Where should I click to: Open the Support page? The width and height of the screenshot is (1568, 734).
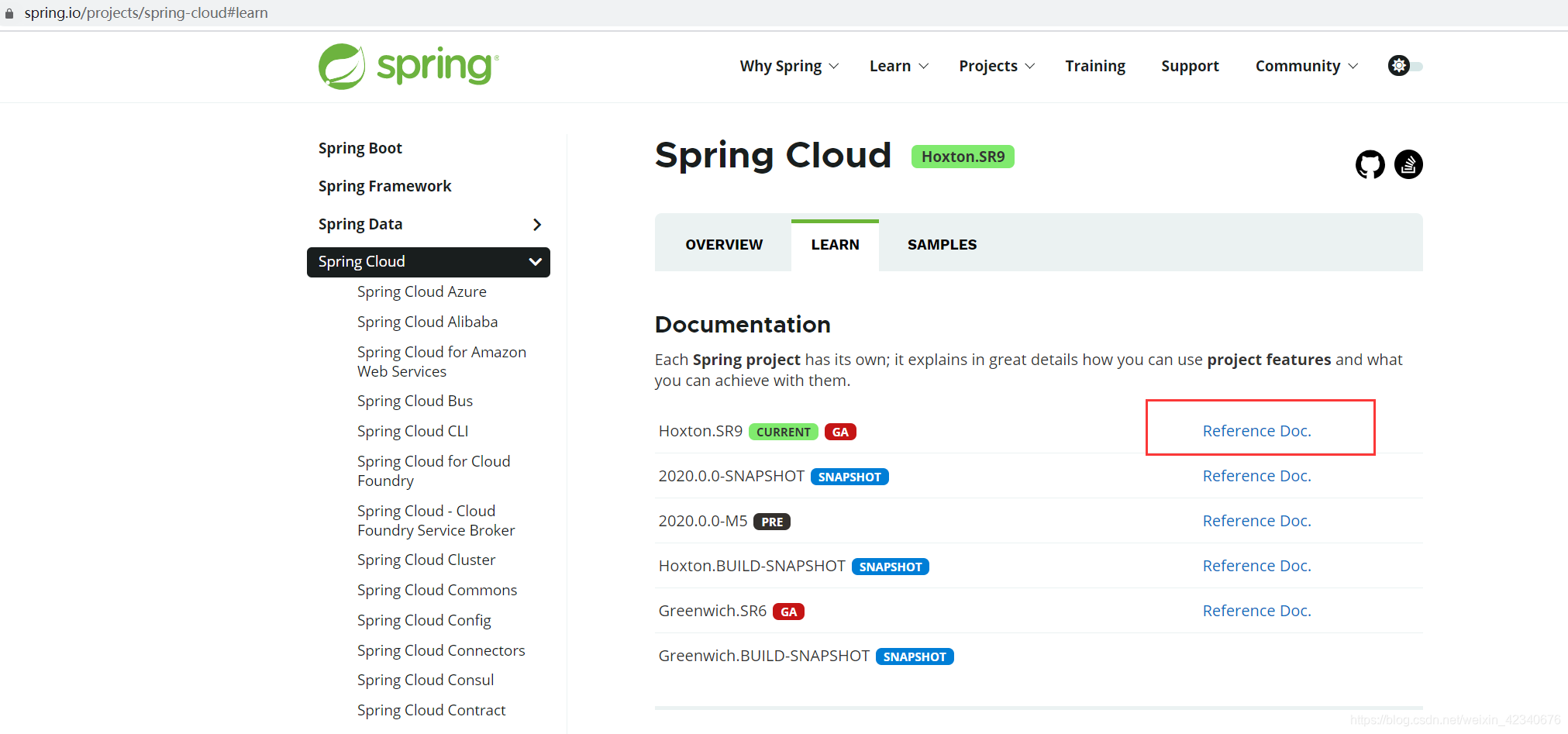[1190, 67]
